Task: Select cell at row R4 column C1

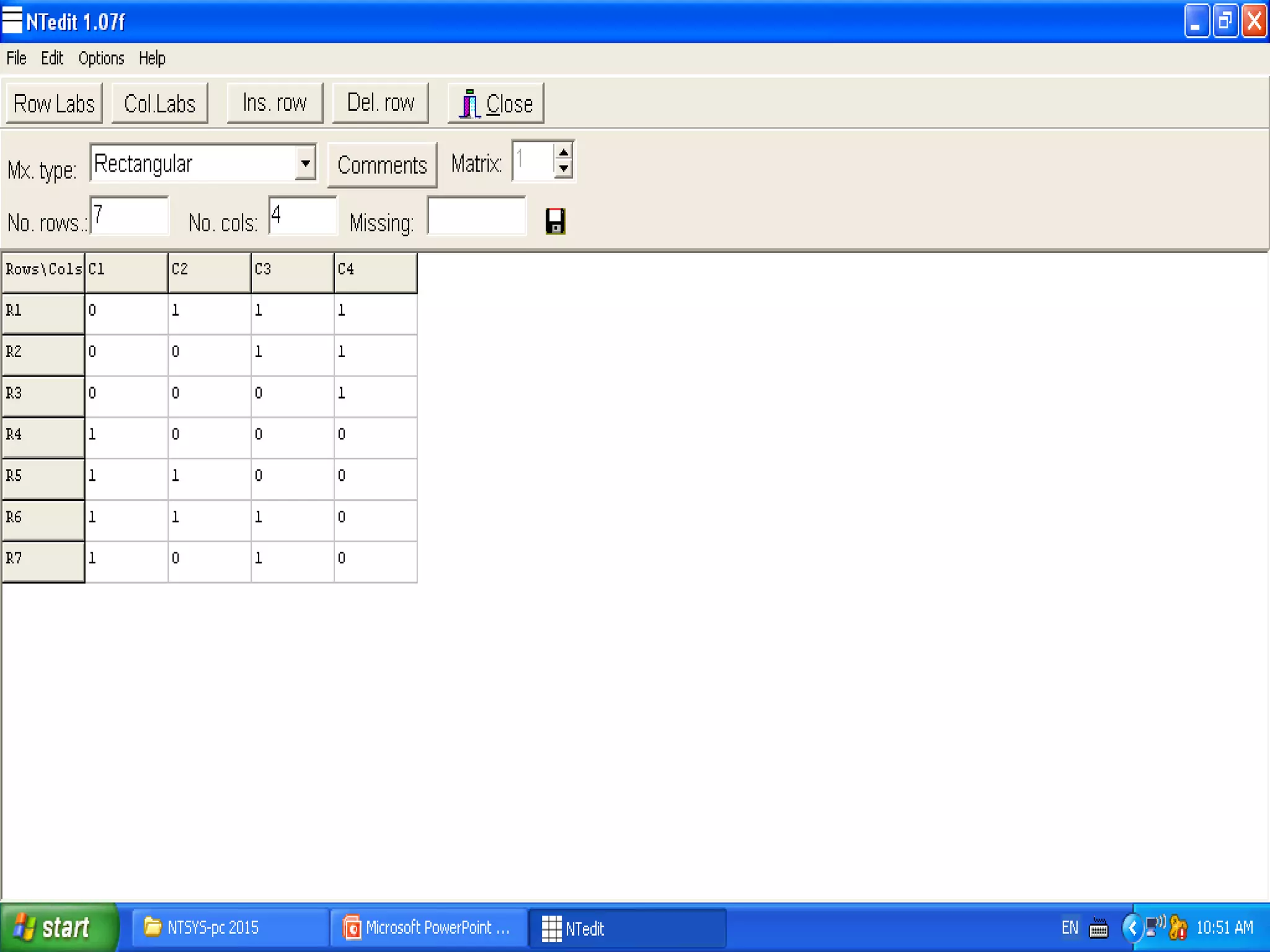Action: (126, 434)
